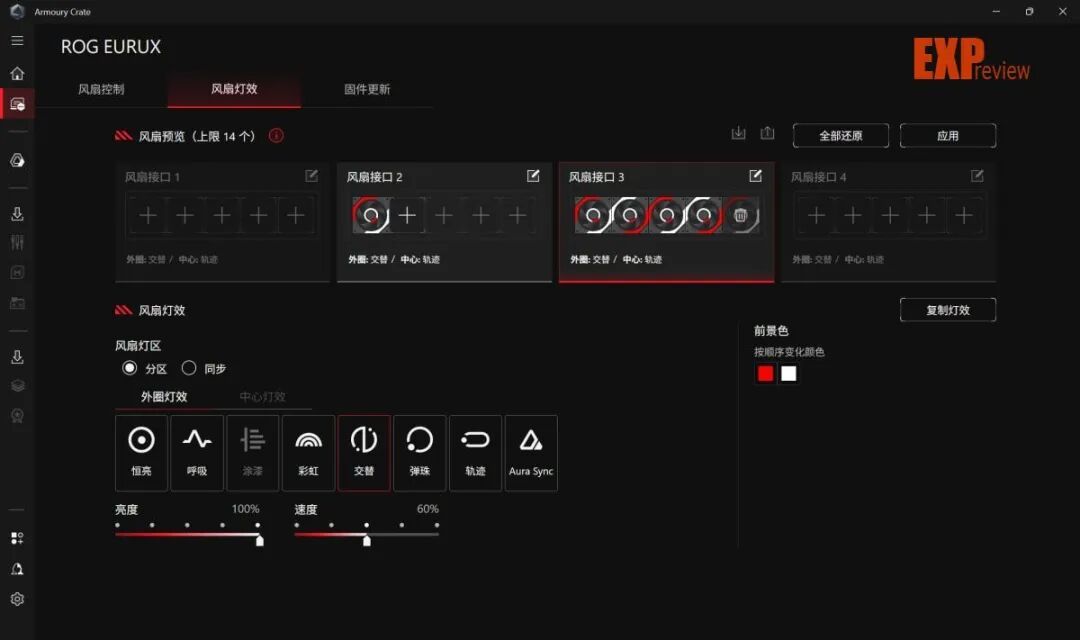Select the Aura Sync effect
Viewport: 1080px width, 640px height.
(531, 453)
